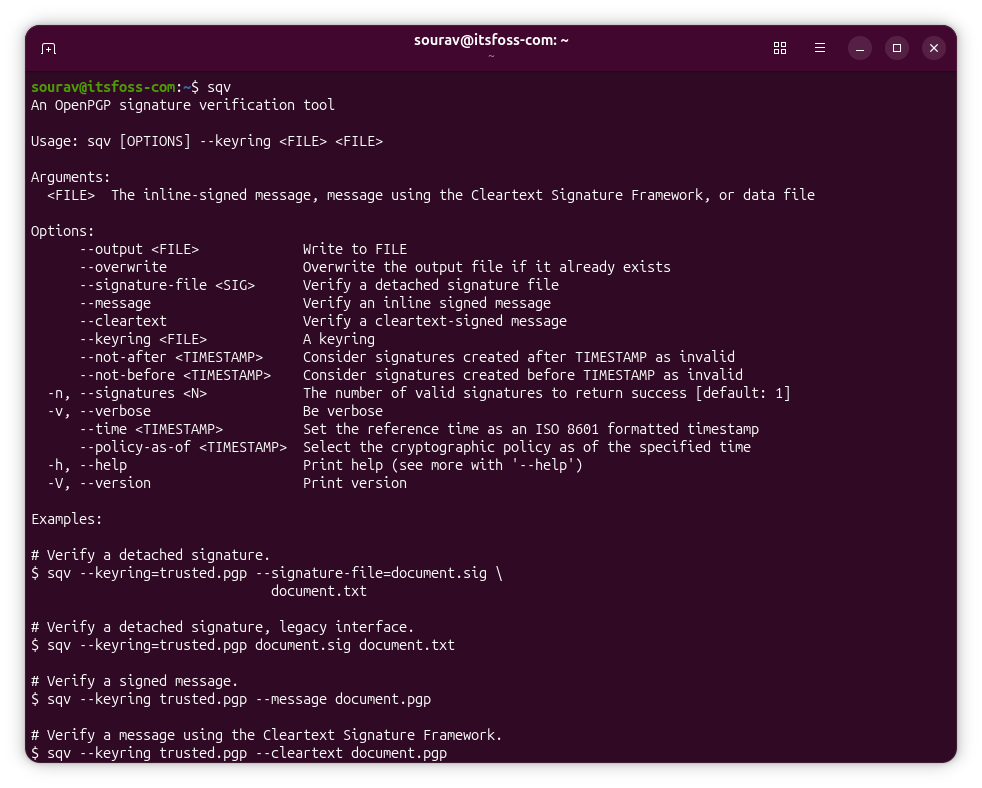Viewport: 982px width, 788px height.
Task: Click '# Verify a detached signature, legacy interface.'
Action: (x=222, y=627)
